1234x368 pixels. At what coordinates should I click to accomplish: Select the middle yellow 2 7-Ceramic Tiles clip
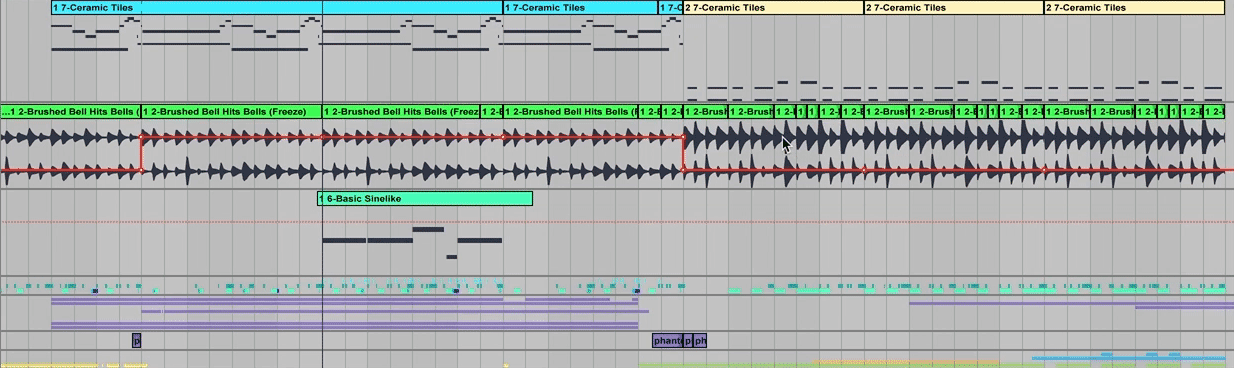[x=953, y=8]
